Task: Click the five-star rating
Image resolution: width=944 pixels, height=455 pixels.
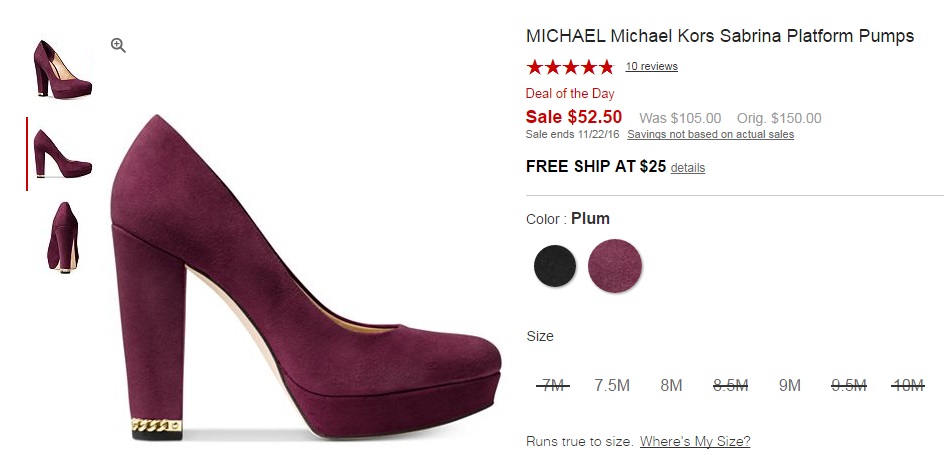Action: (x=570, y=67)
